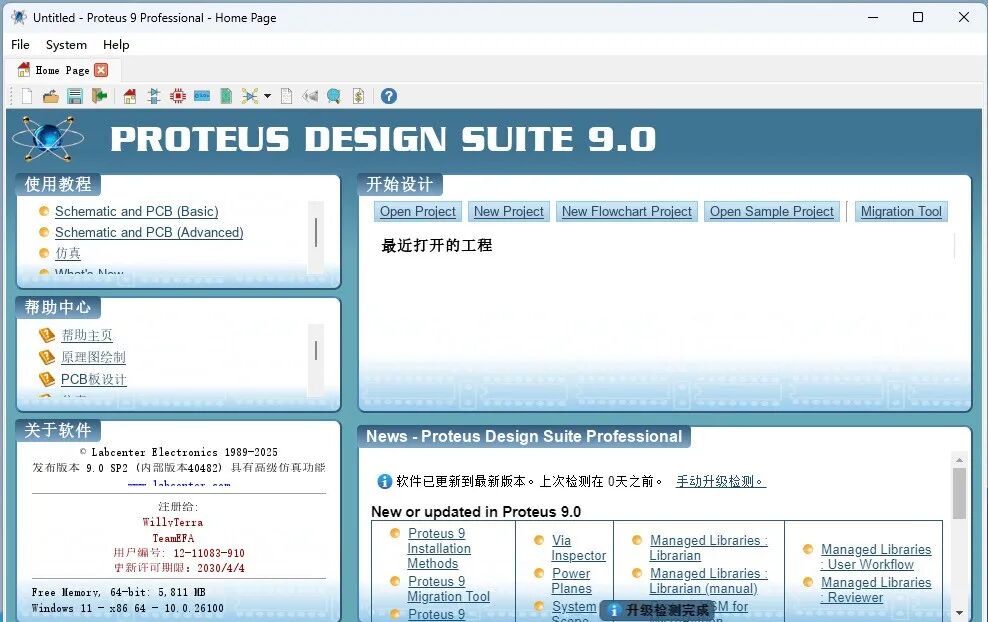
Task: Open the System menu
Action: click(66, 45)
